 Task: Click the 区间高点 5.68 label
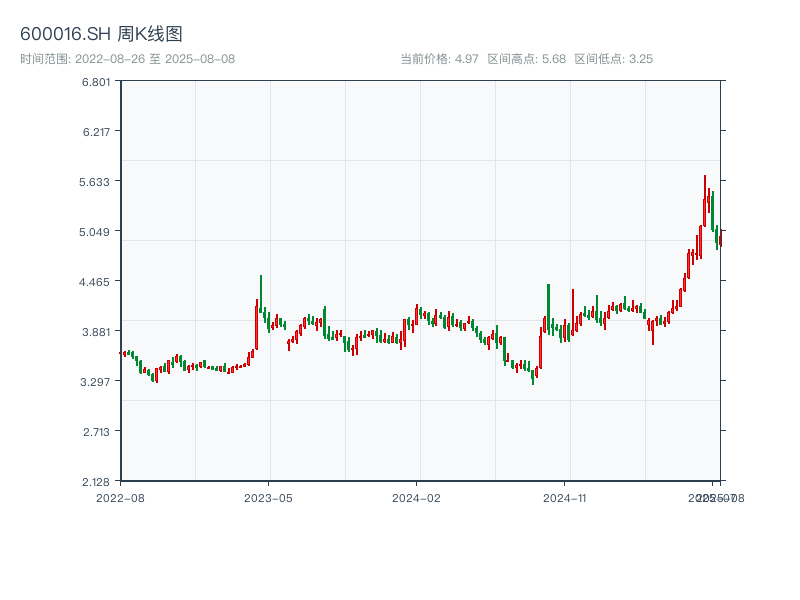pyautogui.click(x=526, y=59)
